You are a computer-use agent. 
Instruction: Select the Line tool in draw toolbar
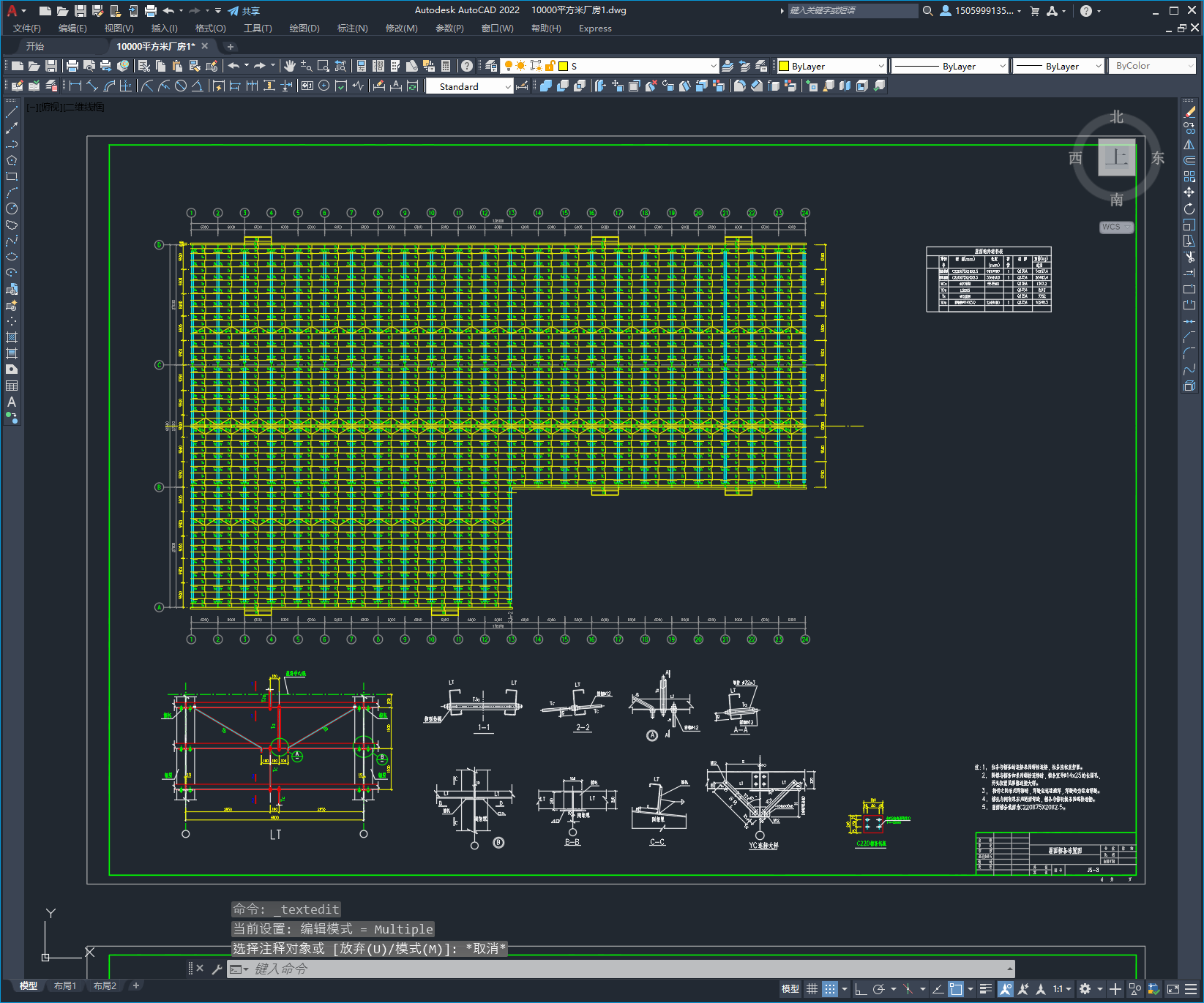point(12,112)
